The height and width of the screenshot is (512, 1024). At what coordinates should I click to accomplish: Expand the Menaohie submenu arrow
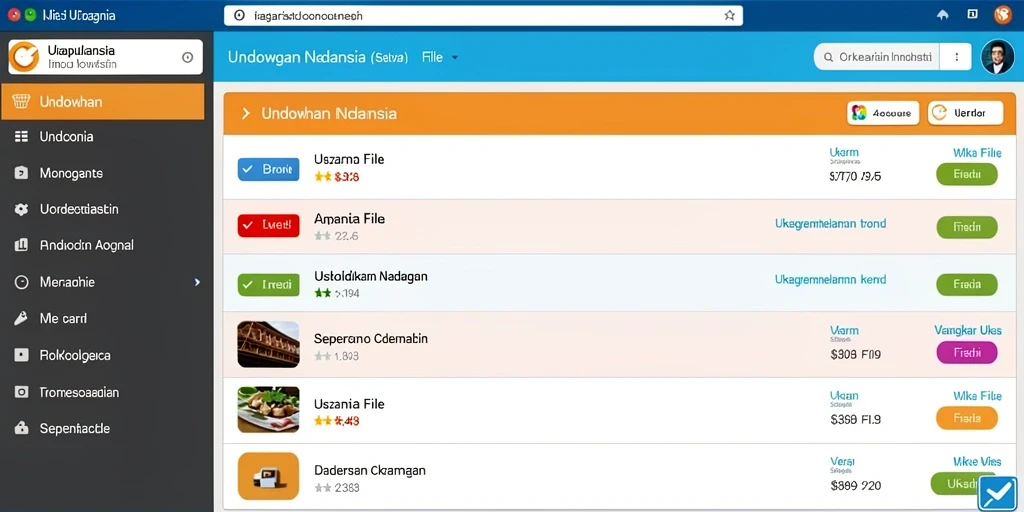pyautogui.click(x=197, y=282)
